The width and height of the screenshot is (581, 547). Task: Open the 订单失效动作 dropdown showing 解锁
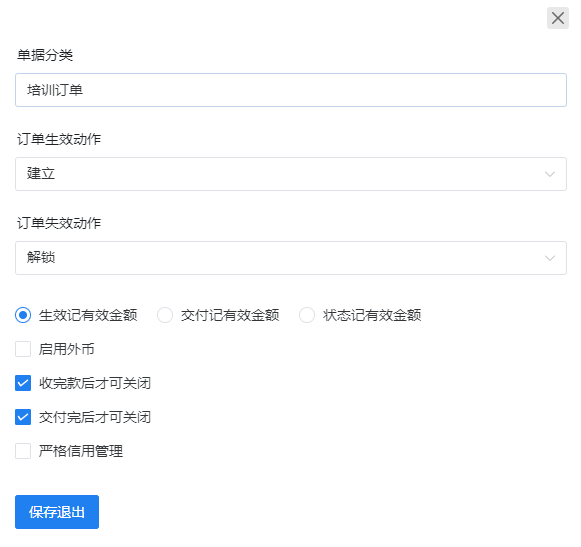coord(291,258)
